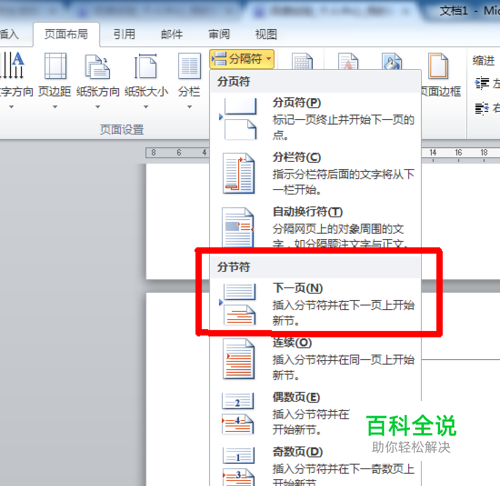This screenshot has width=500, height=486.
Task: Click the 页面边框 page border icon
Action: (x=438, y=66)
